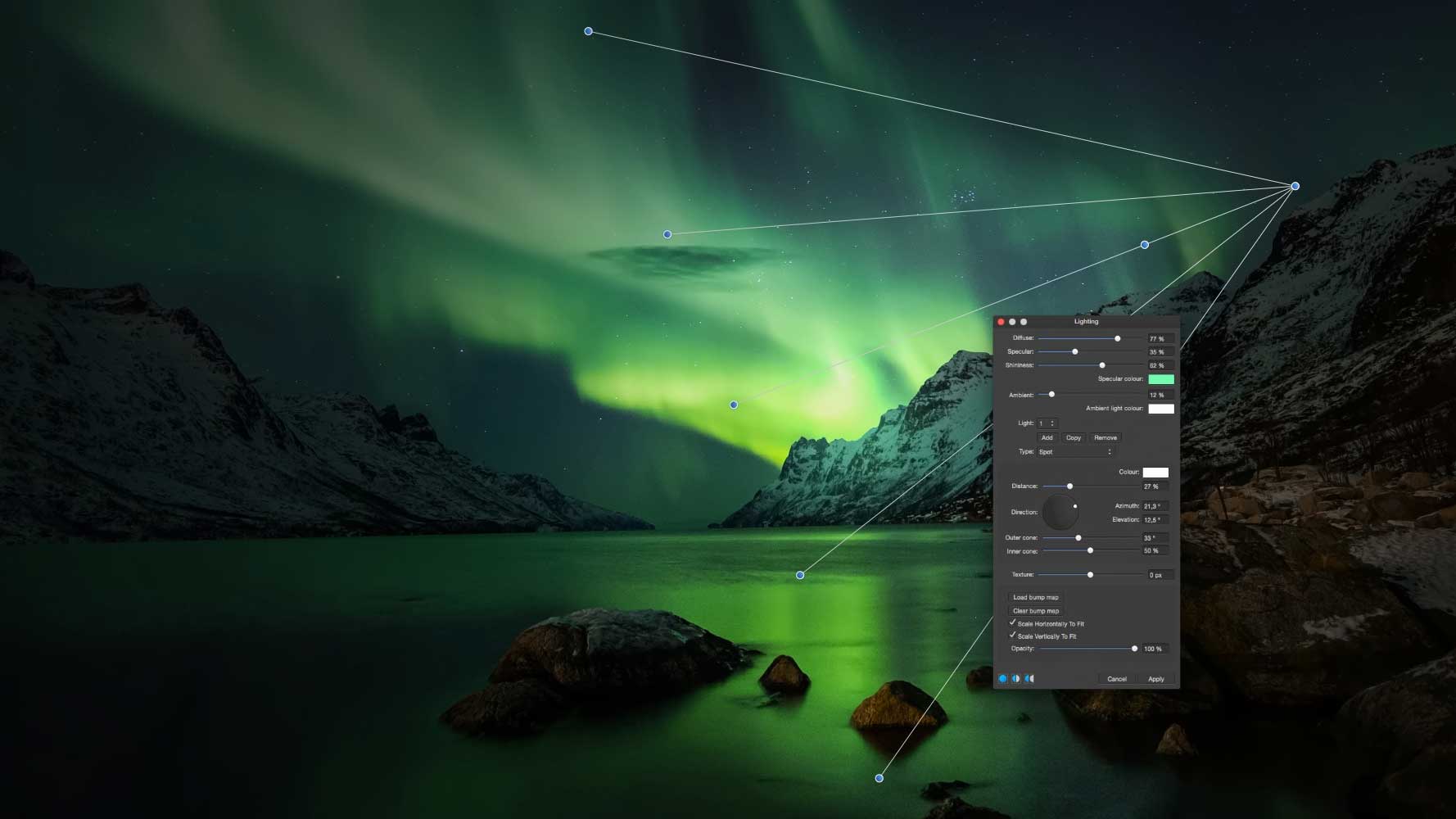Click the Remove light button

point(1106,438)
